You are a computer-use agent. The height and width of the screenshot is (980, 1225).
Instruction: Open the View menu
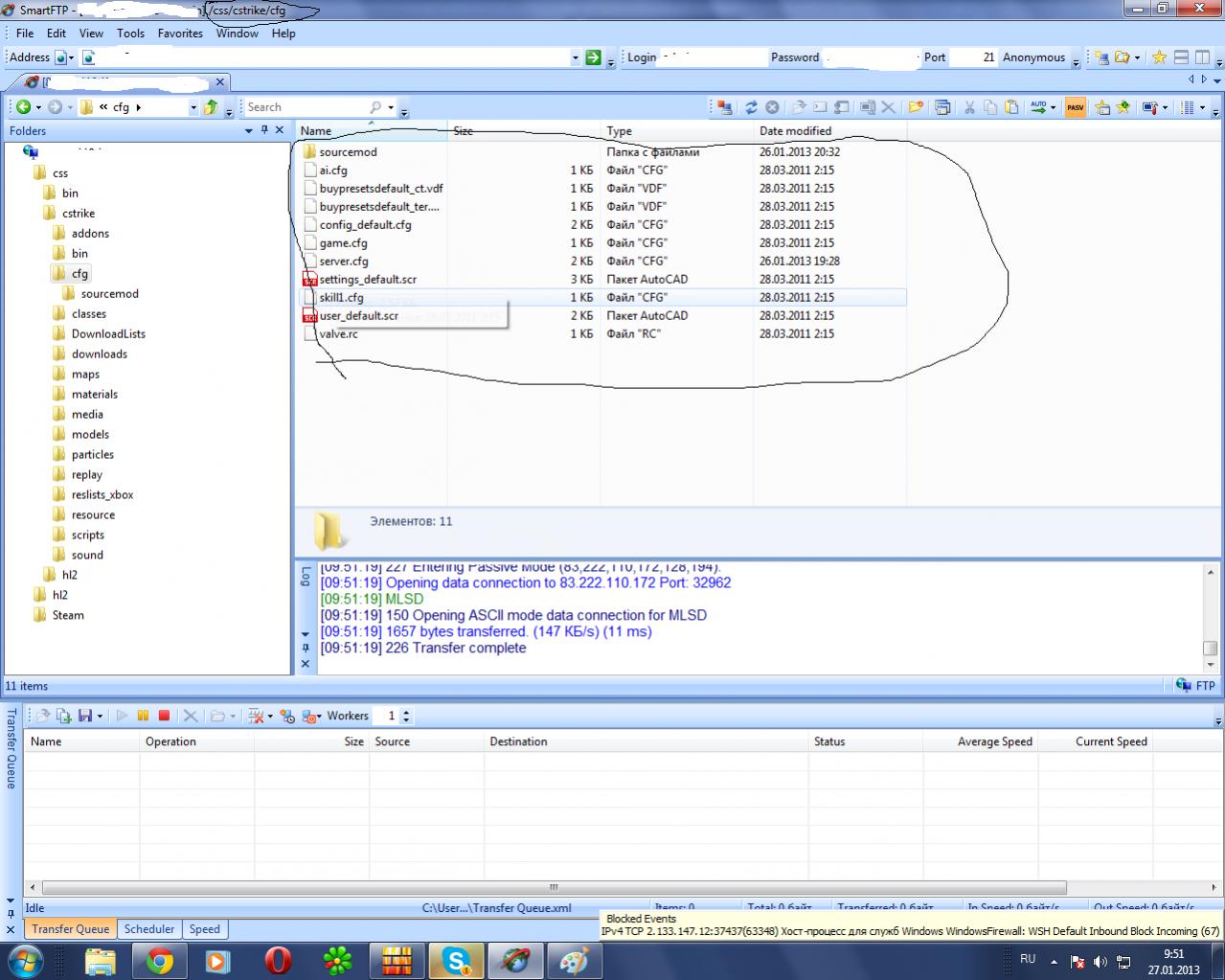point(91,34)
